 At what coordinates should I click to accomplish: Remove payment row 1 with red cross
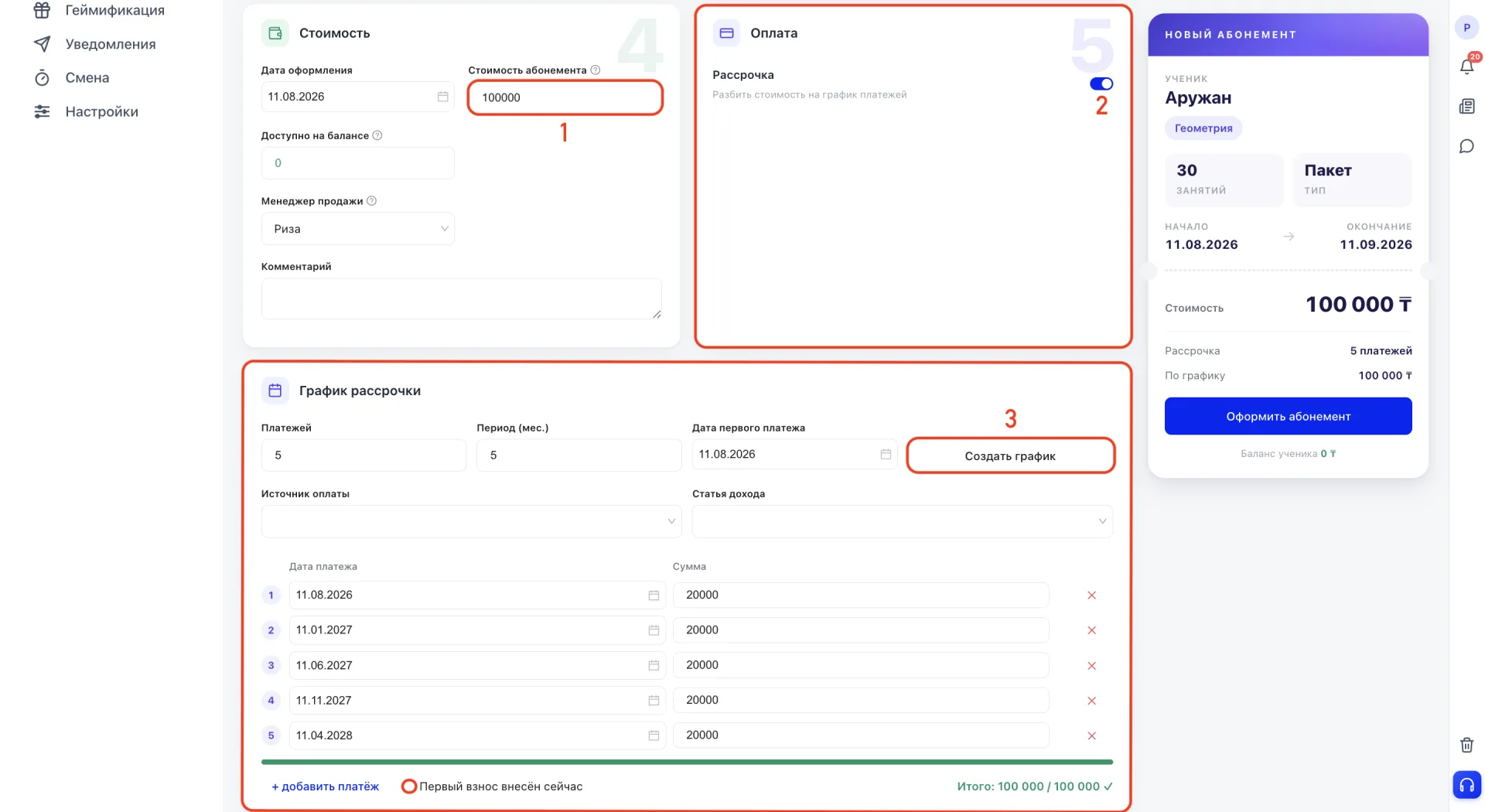point(1091,595)
